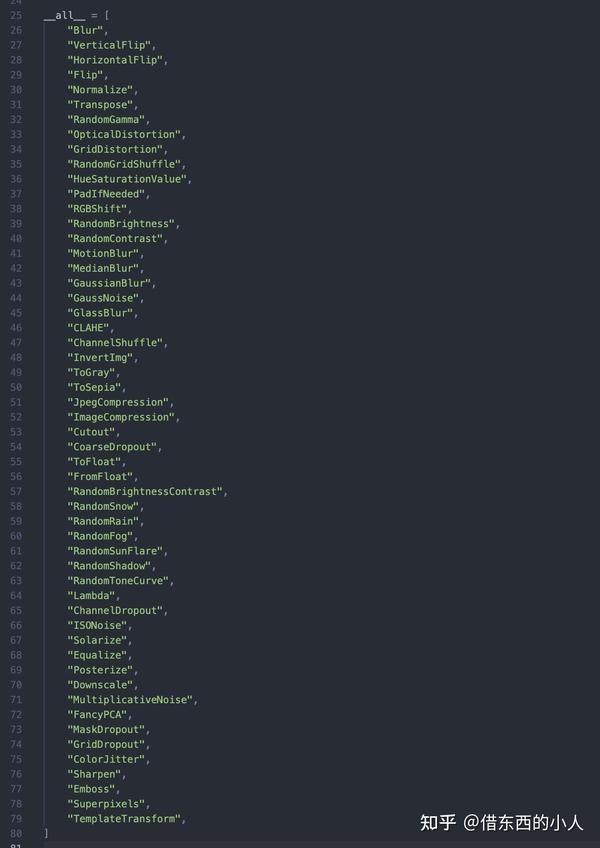This screenshot has height=848, width=600.
Task: Click line number 57 in the gutter
Action: coord(16,492)
